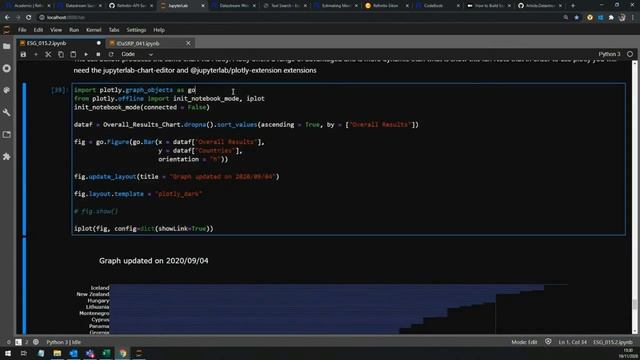Open the cell type Code dropdown
Image resolution: width=640 pixels, height=360 pixels.
137,54
